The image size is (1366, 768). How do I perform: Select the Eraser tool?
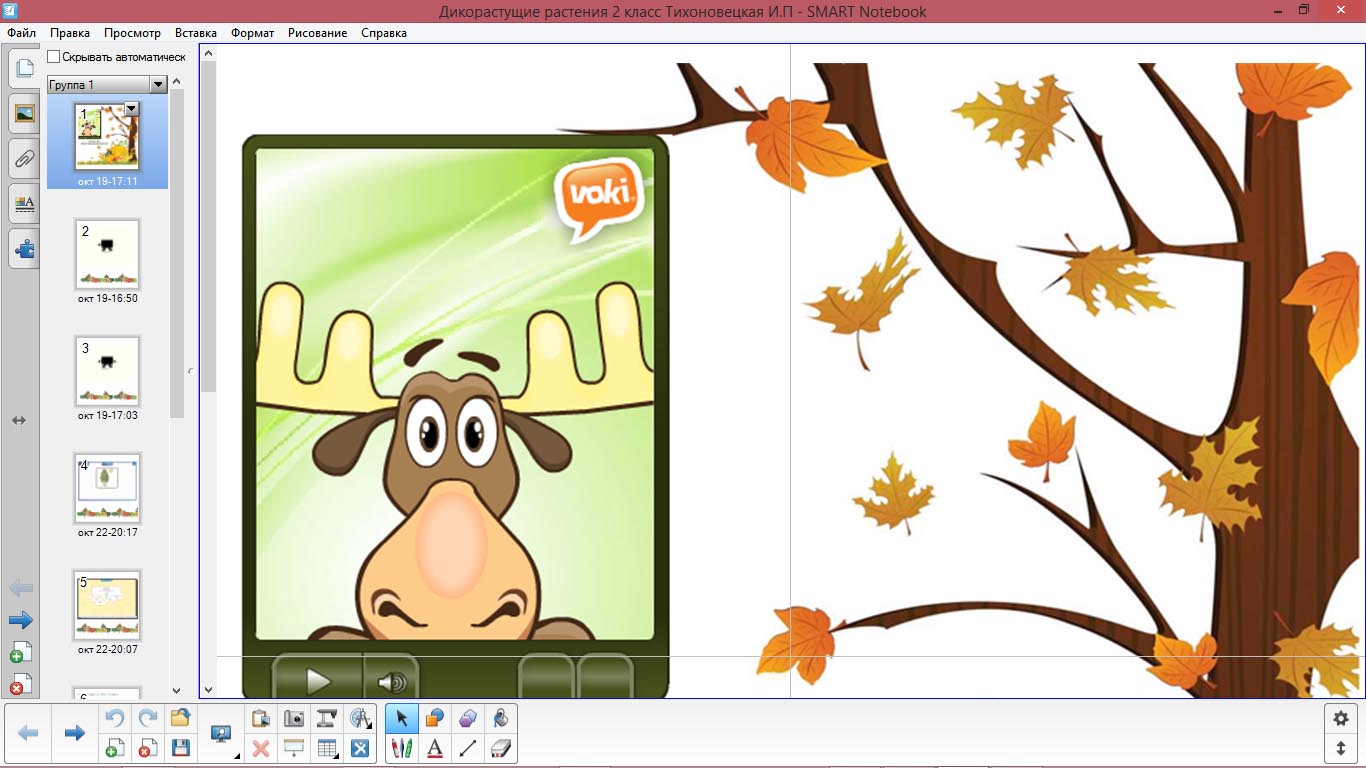pos(501,748)
